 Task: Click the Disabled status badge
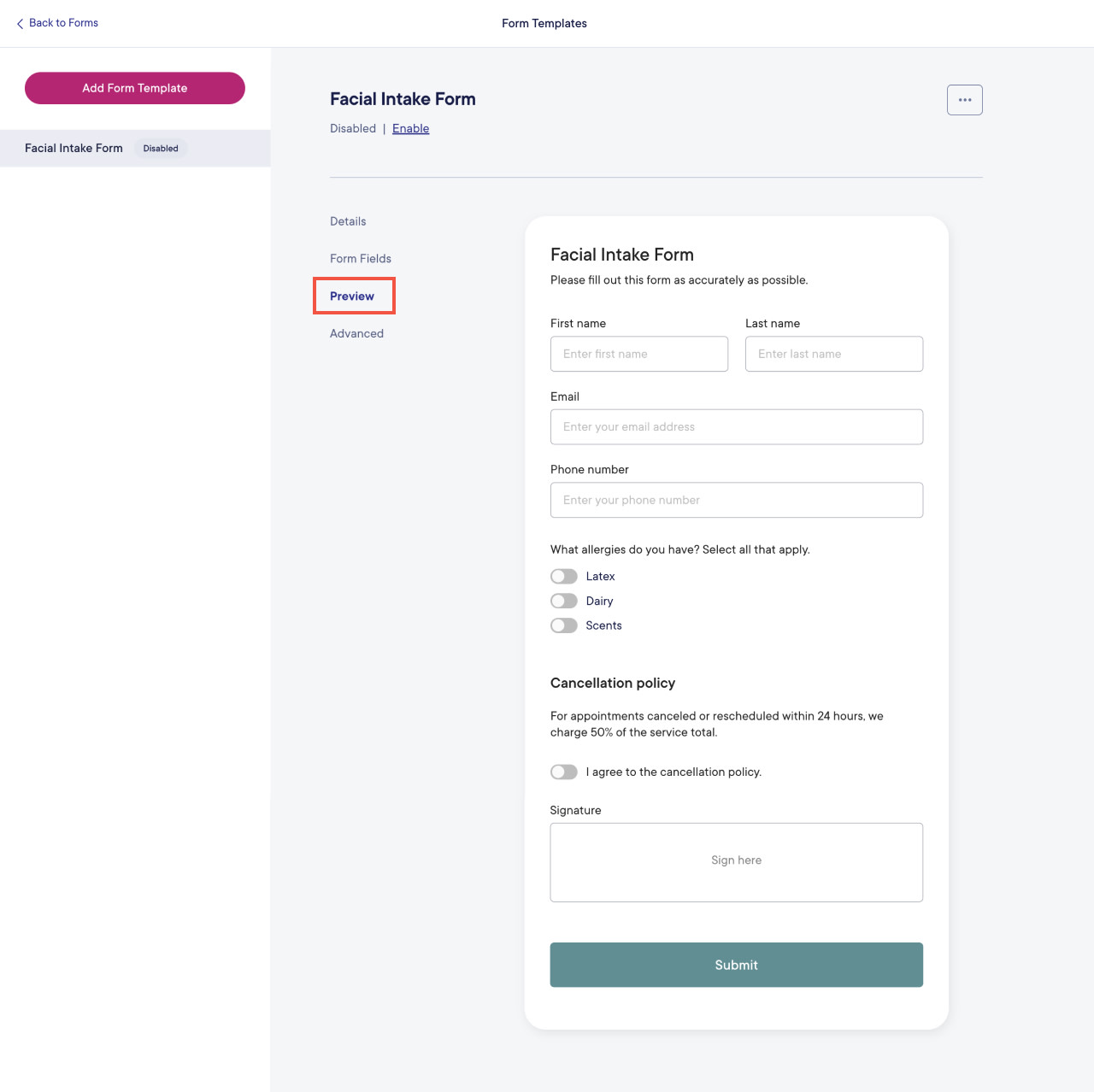(x=161, y=148)
